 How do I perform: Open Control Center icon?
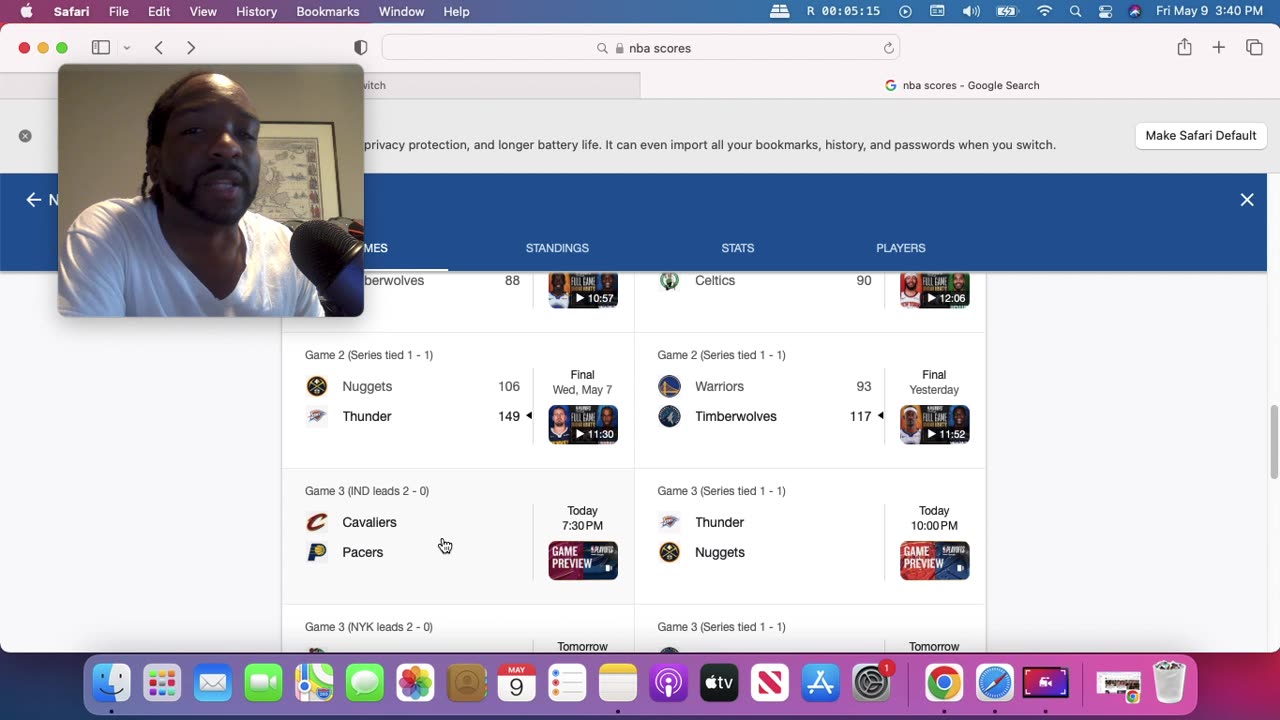[x=1105, y=11]
